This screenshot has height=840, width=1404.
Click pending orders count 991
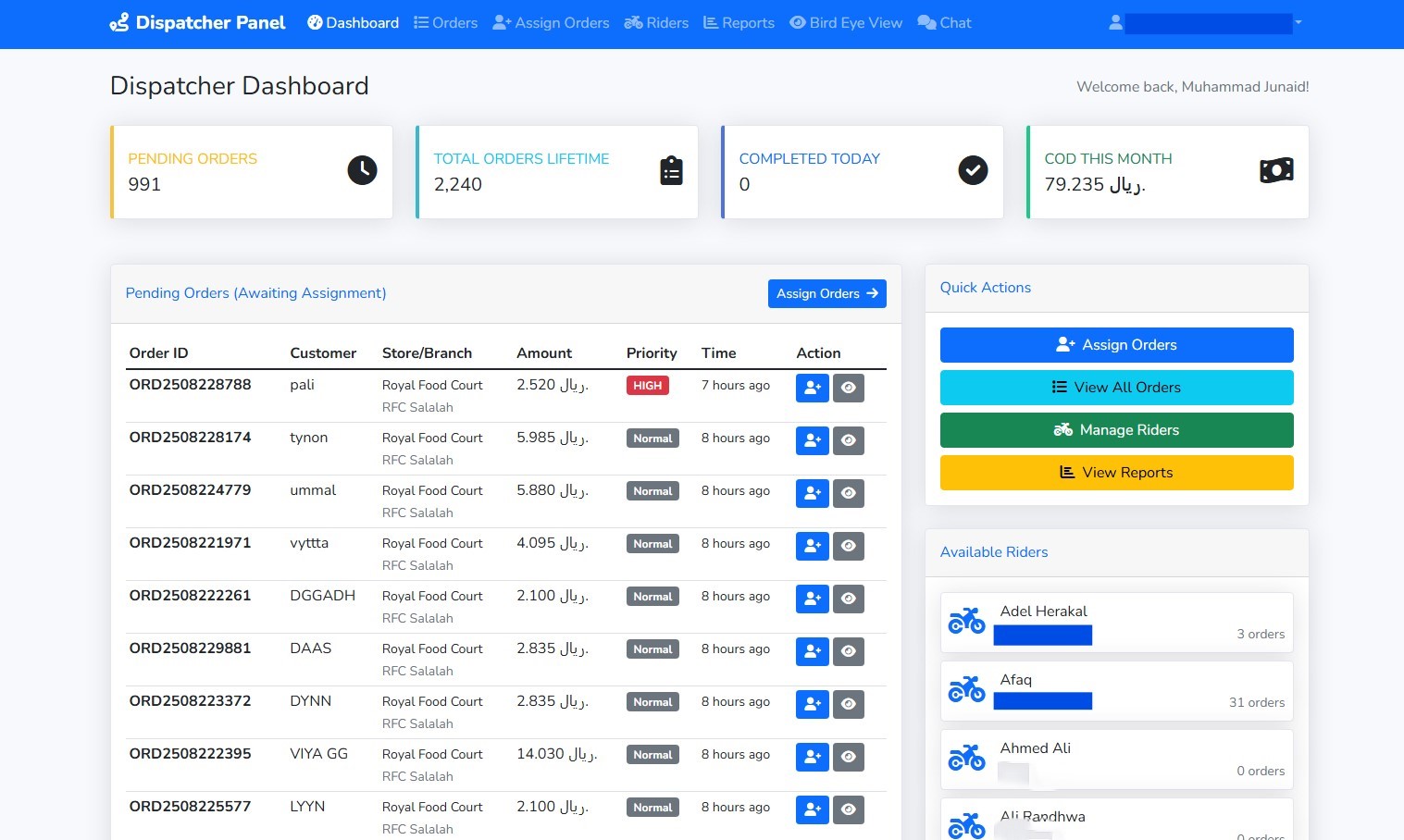pyautogui.click(x=144, y=184)
